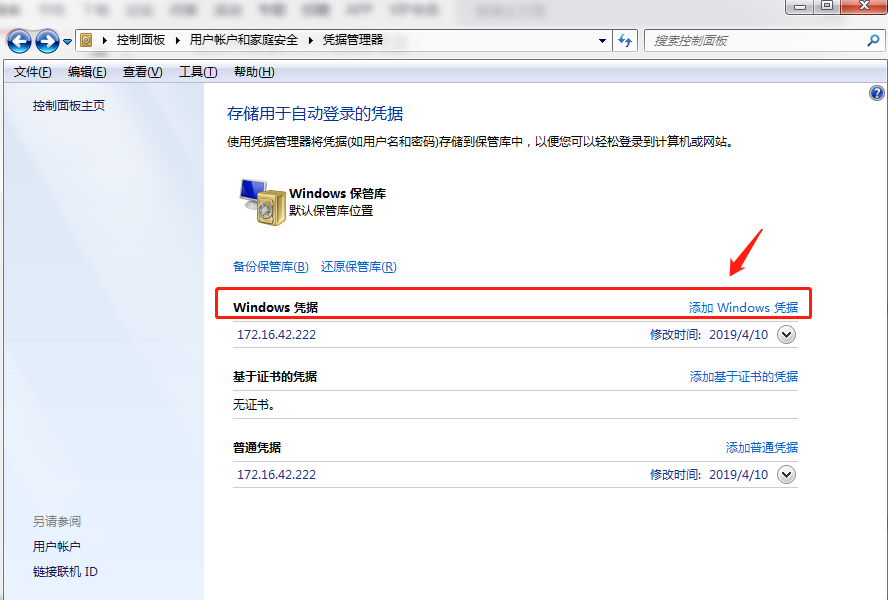Screen dimensions: 888x600
Task: Open the 编辑(E) menu
Action: pos(87,72)
